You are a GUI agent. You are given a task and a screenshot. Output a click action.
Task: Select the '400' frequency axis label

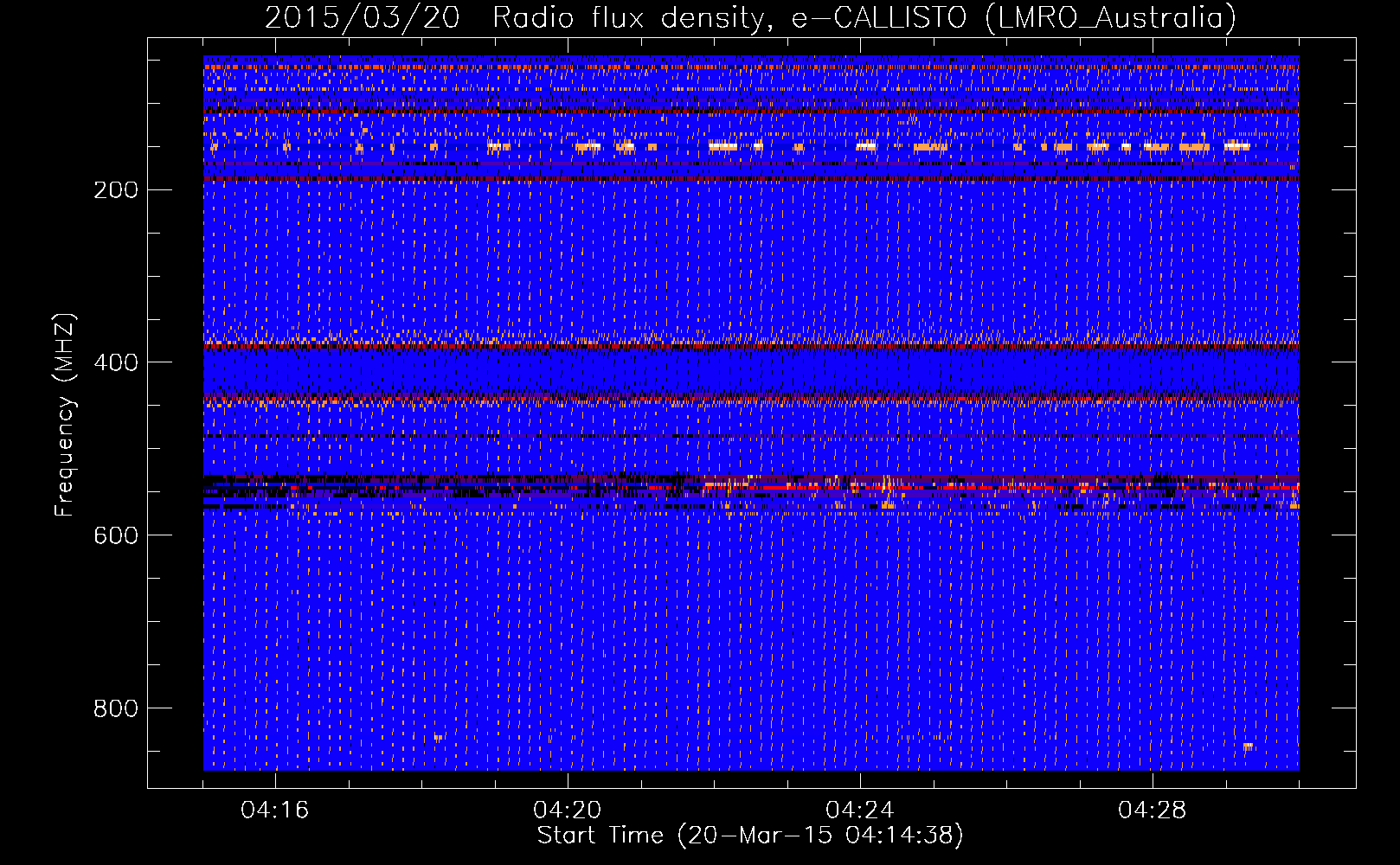pyautogui.click(x=116, y=363)
